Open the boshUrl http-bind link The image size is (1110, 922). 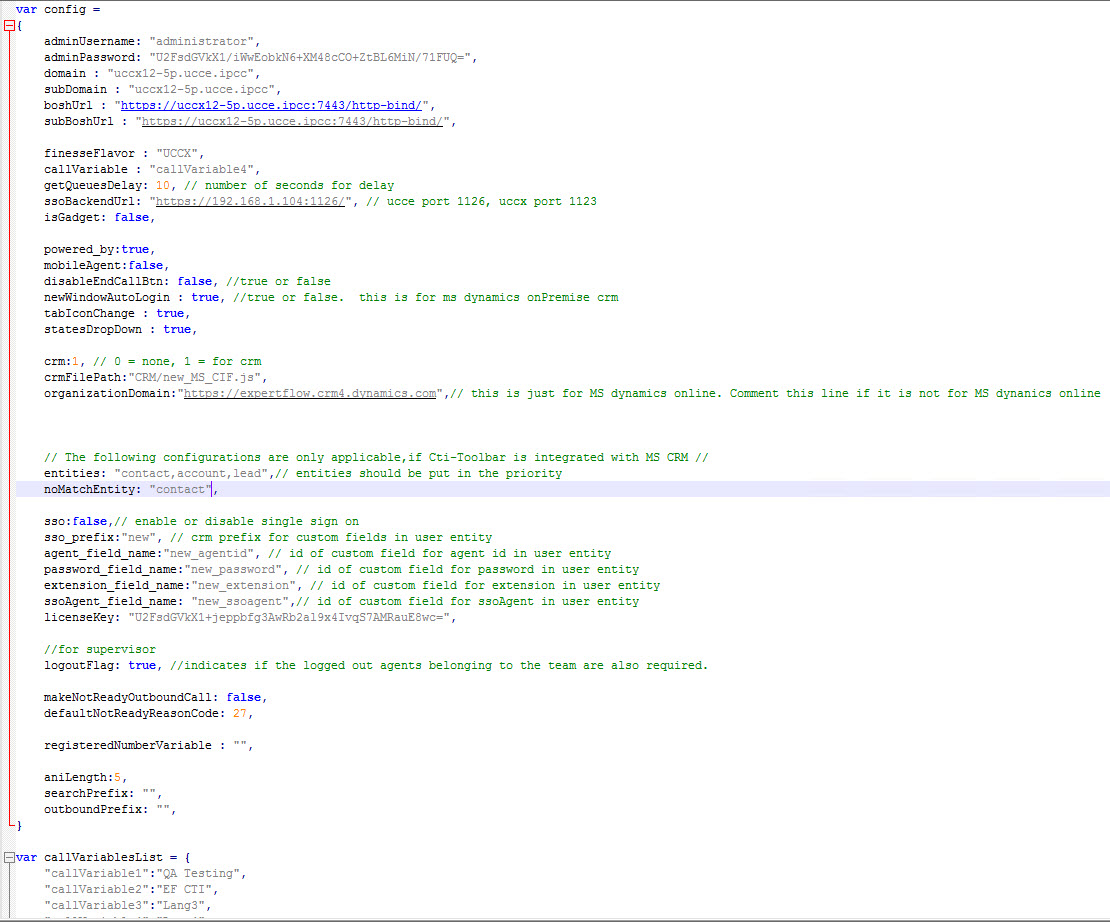[274, 105]
